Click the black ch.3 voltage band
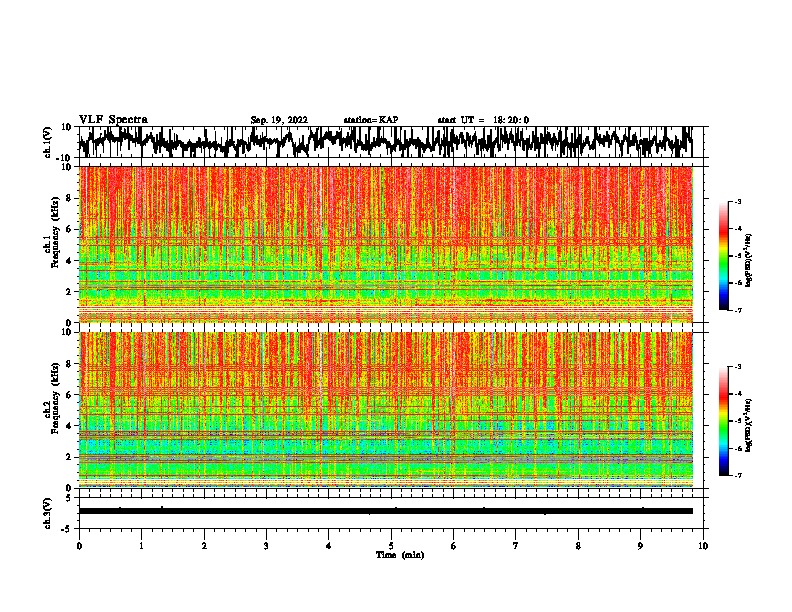Image resolution: width=792 pixels, height=612 pixels. tap(386, 511)
